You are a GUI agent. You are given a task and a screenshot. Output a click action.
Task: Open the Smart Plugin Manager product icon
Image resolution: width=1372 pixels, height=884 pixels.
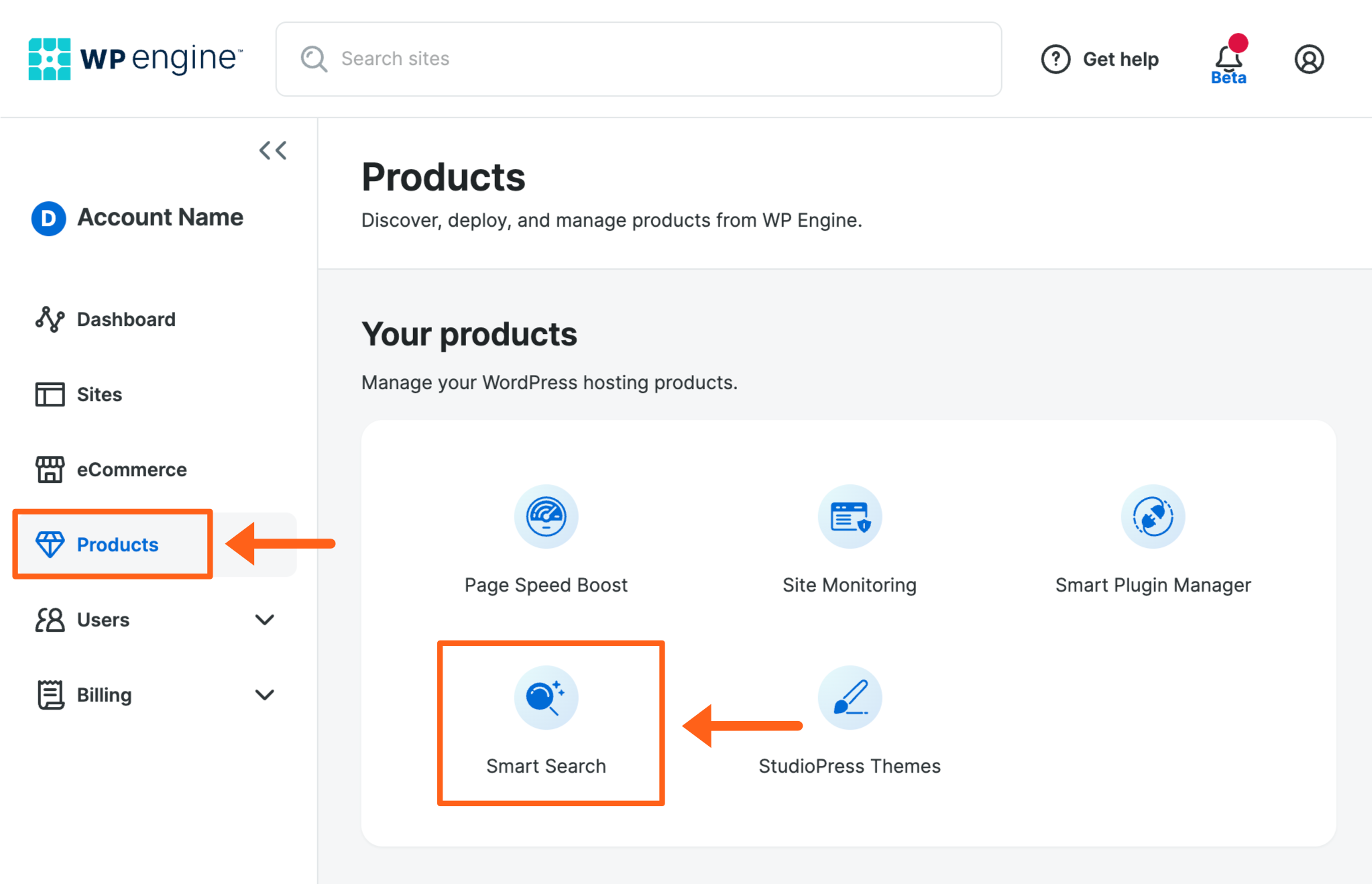coord(1152,516)
